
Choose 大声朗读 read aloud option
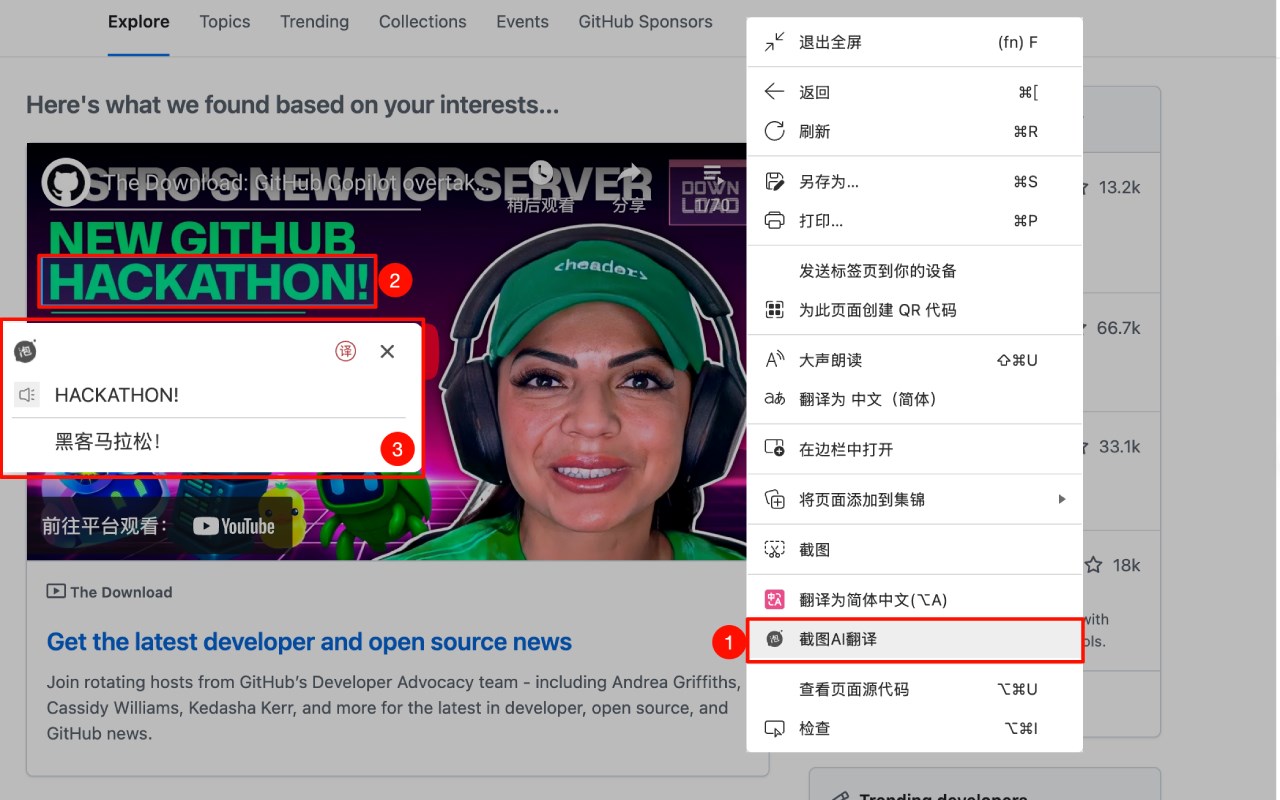pyautogui.click(x=914, y=360)
